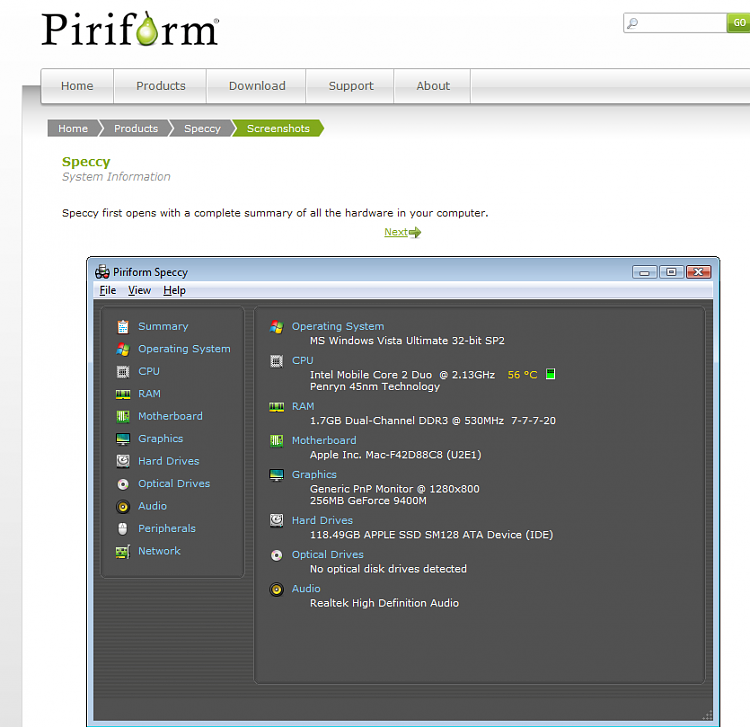This screenshot has width=750, height=727.
Task: Select Summary in the sidebar
Action: click(163, 326)
